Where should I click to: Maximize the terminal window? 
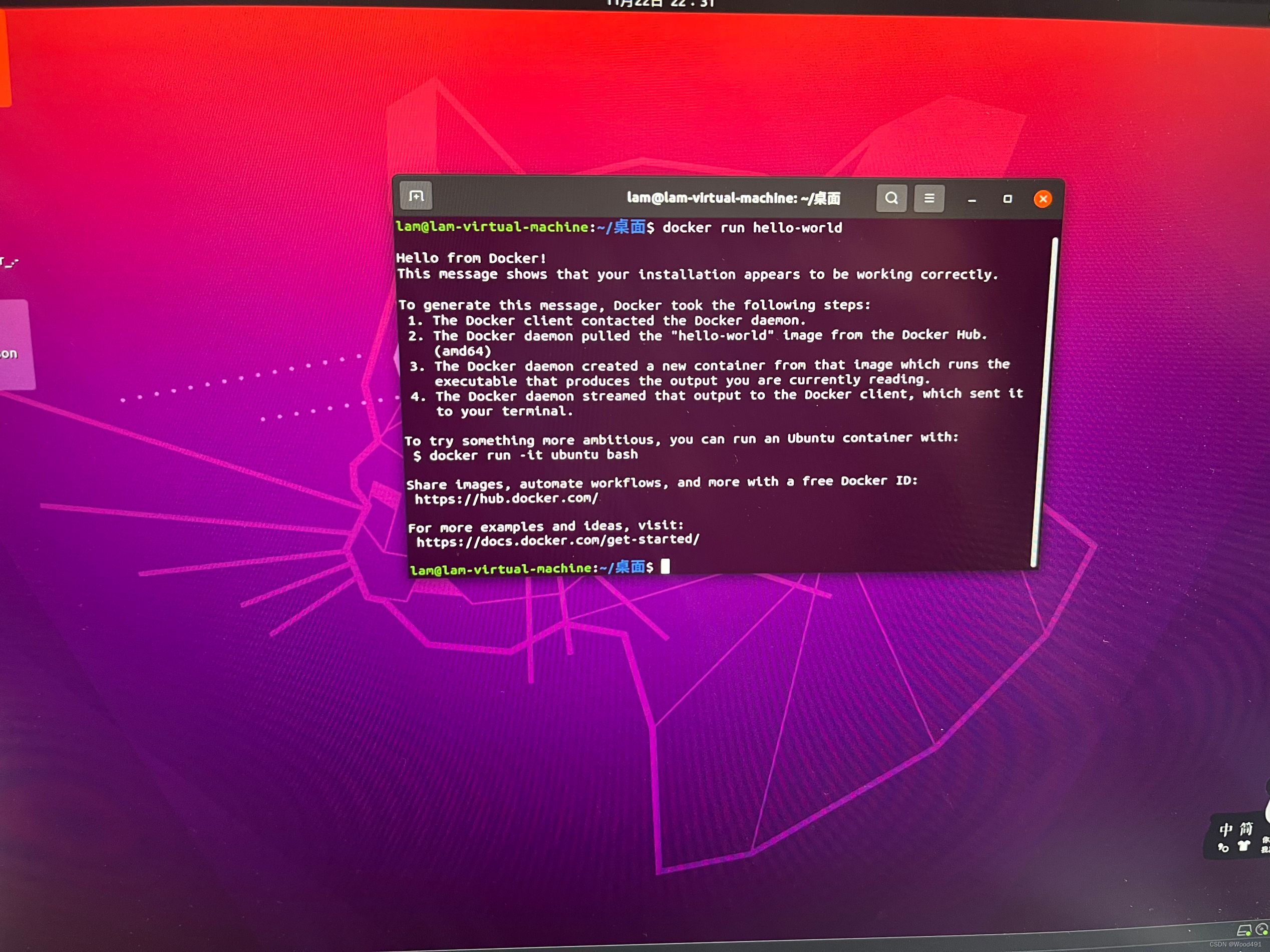coord(1007,199)
